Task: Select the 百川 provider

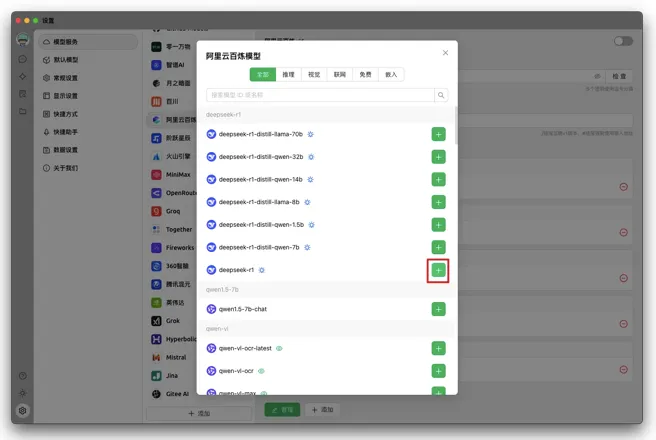Action: [172, 101]
